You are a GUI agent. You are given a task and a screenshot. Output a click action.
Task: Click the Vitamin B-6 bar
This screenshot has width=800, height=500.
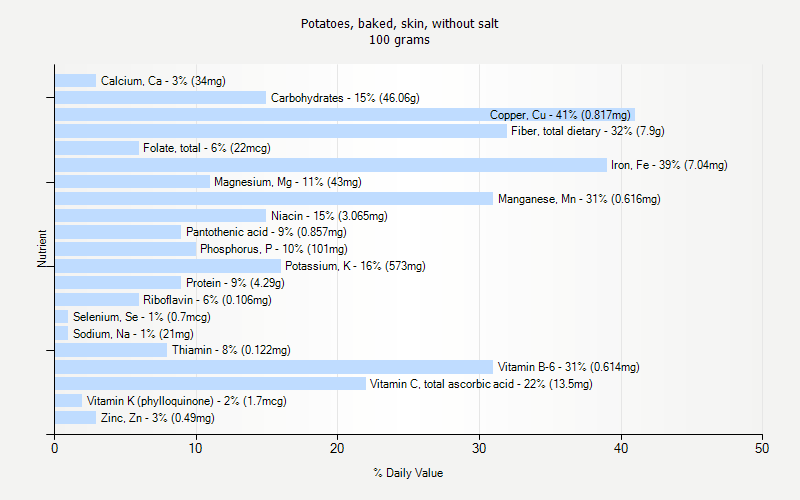pos(274,367)
